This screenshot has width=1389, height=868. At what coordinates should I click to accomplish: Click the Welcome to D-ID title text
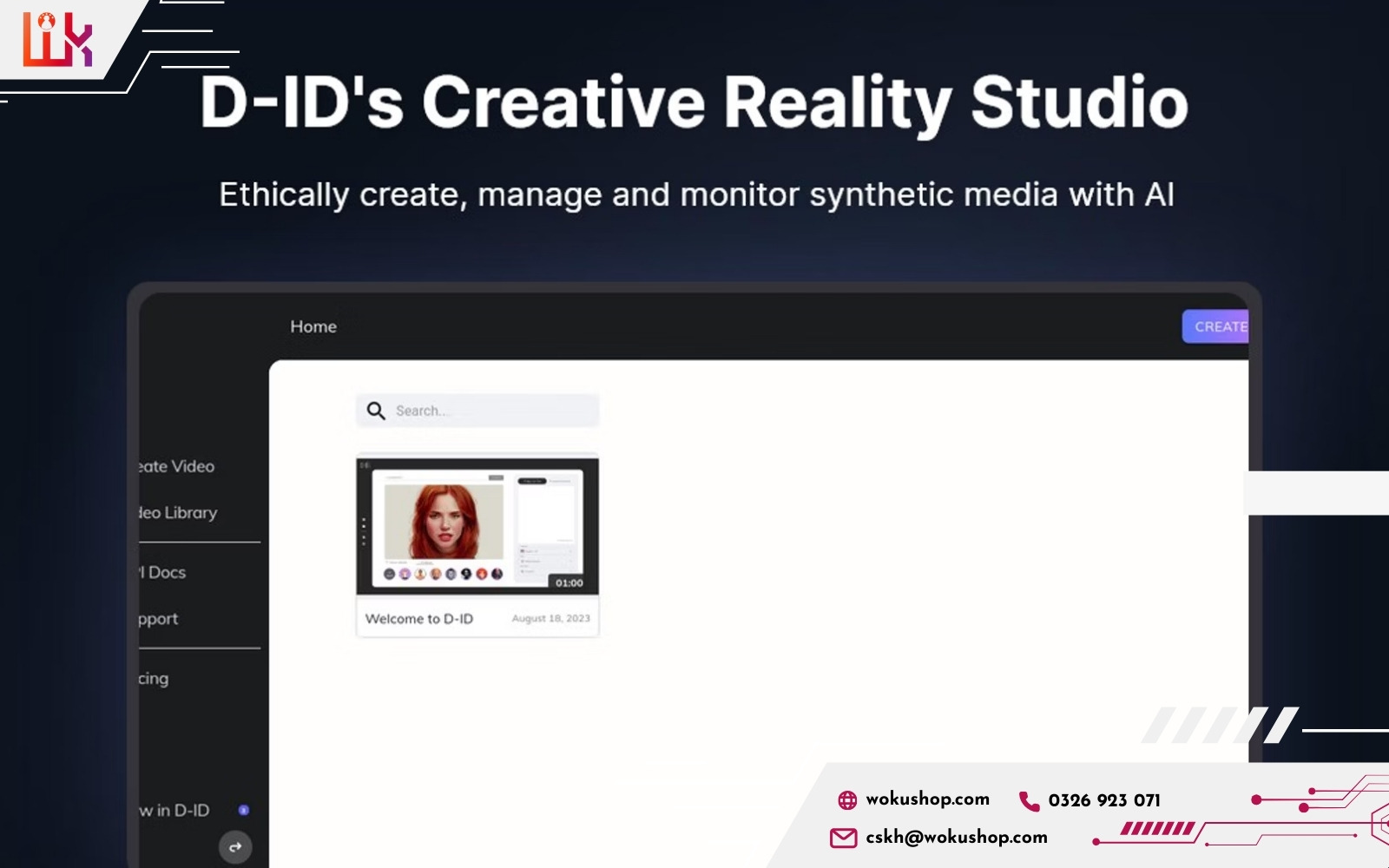coord(419,619)
